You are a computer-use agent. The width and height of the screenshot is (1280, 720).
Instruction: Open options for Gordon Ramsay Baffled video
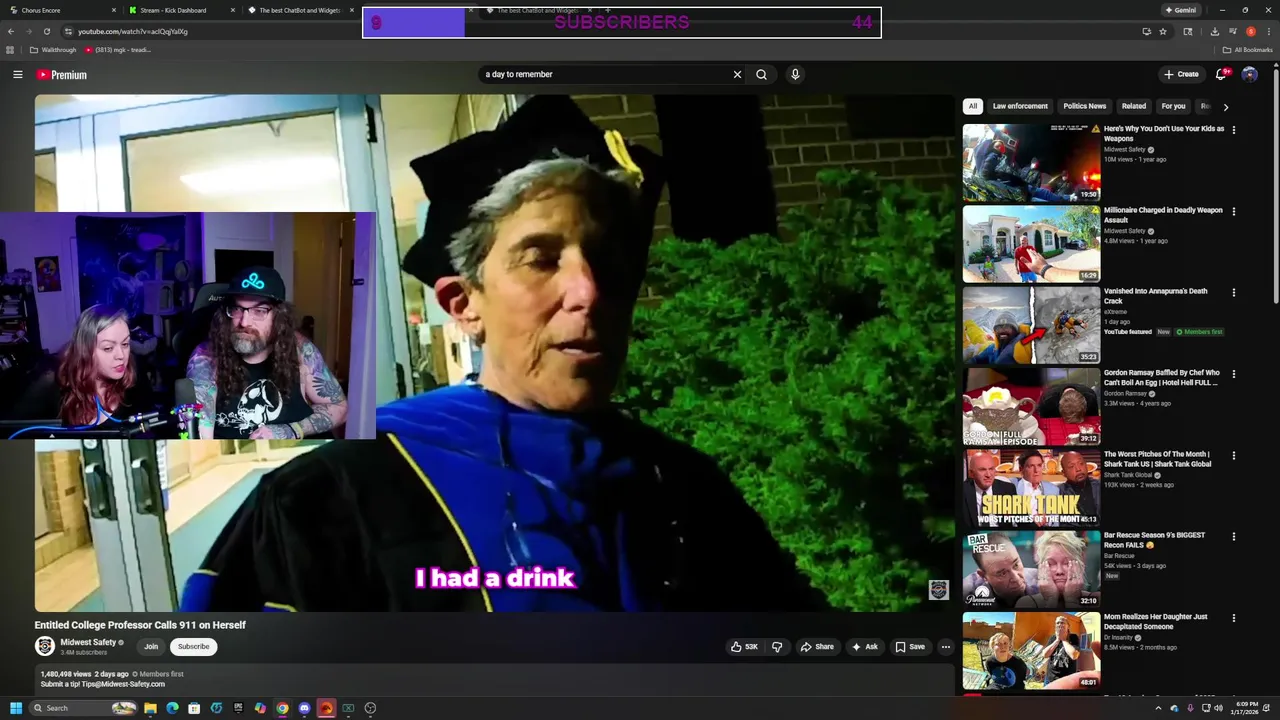pyautogui.click(x=1233, y=374)
